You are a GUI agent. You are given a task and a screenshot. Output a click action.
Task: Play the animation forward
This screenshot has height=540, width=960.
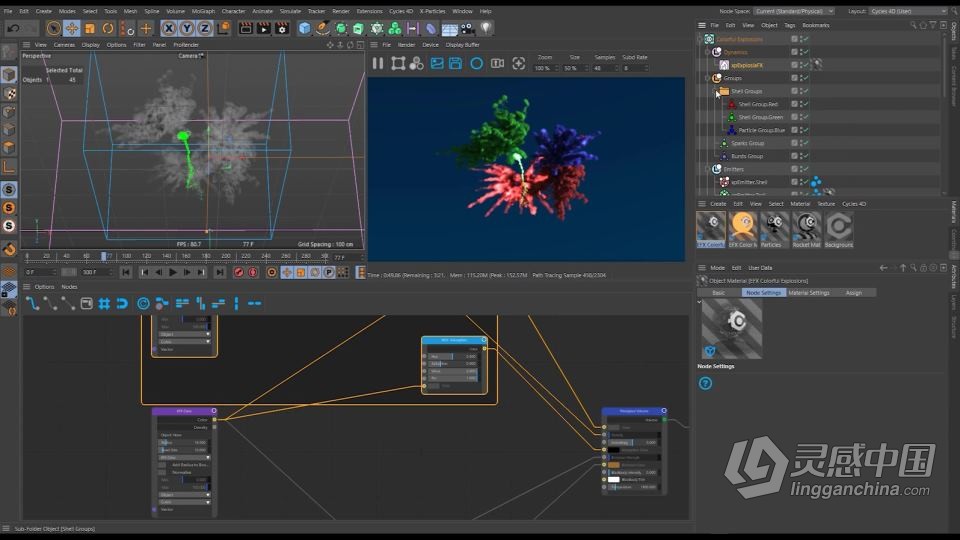173,272
